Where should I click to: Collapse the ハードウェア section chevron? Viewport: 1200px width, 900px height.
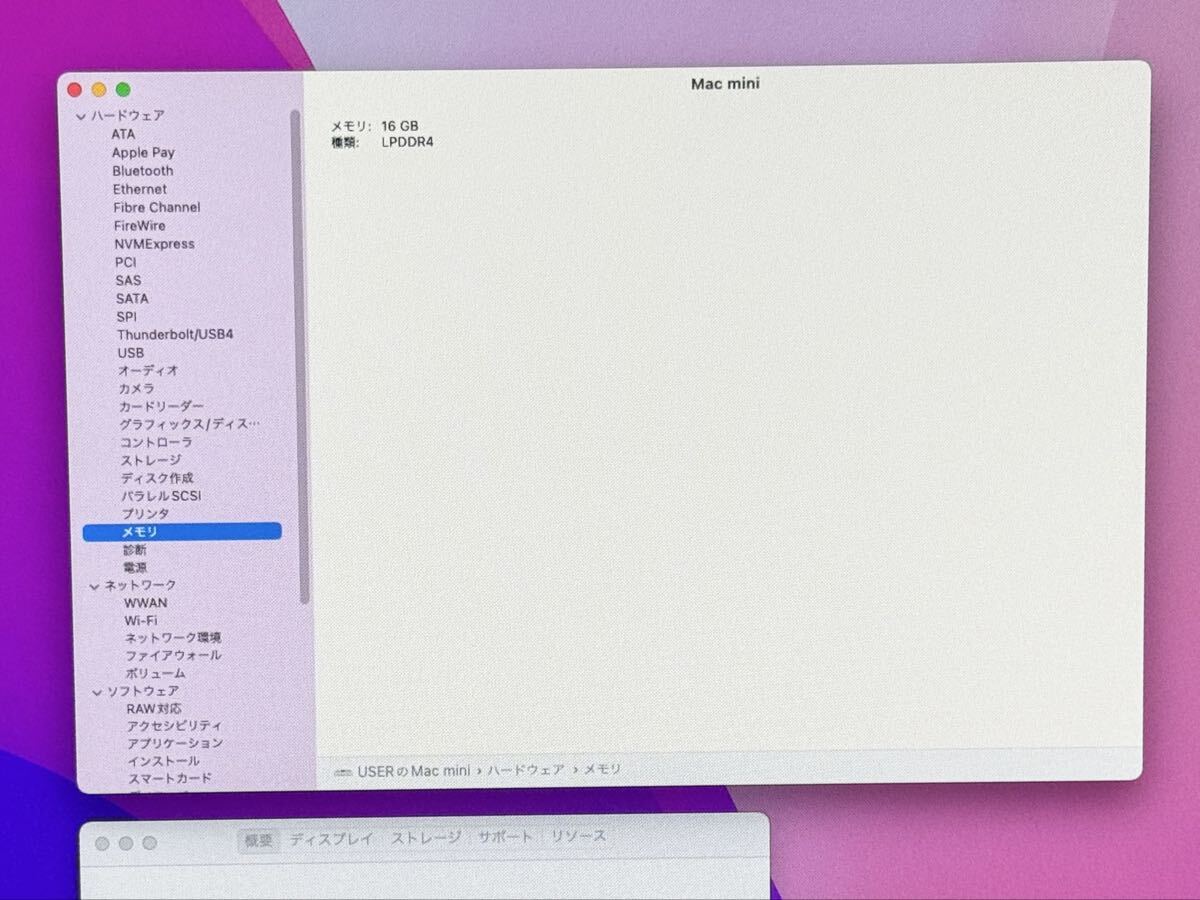point(81,117)
